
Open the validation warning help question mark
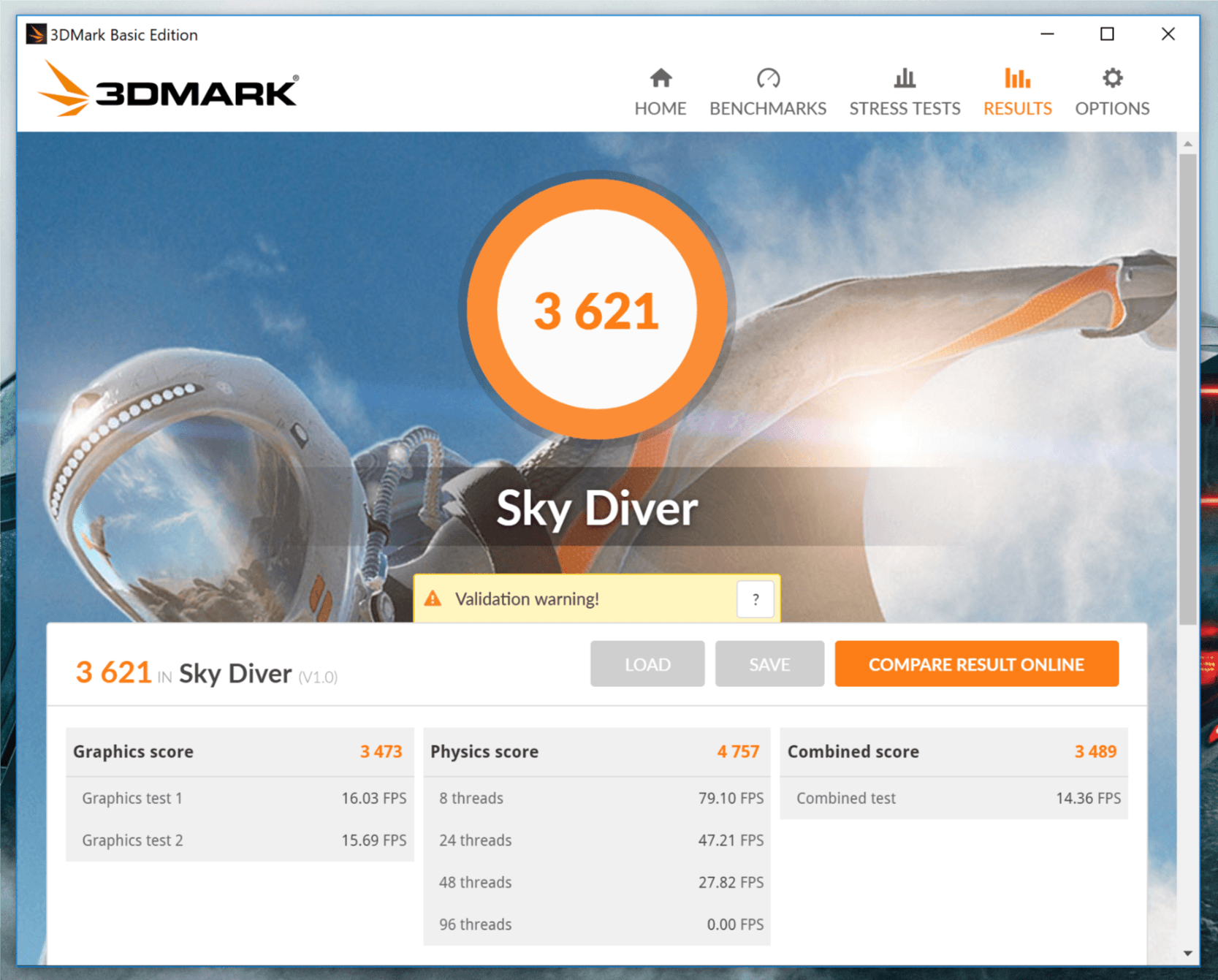pyautogui.click(x=755, y=599)
